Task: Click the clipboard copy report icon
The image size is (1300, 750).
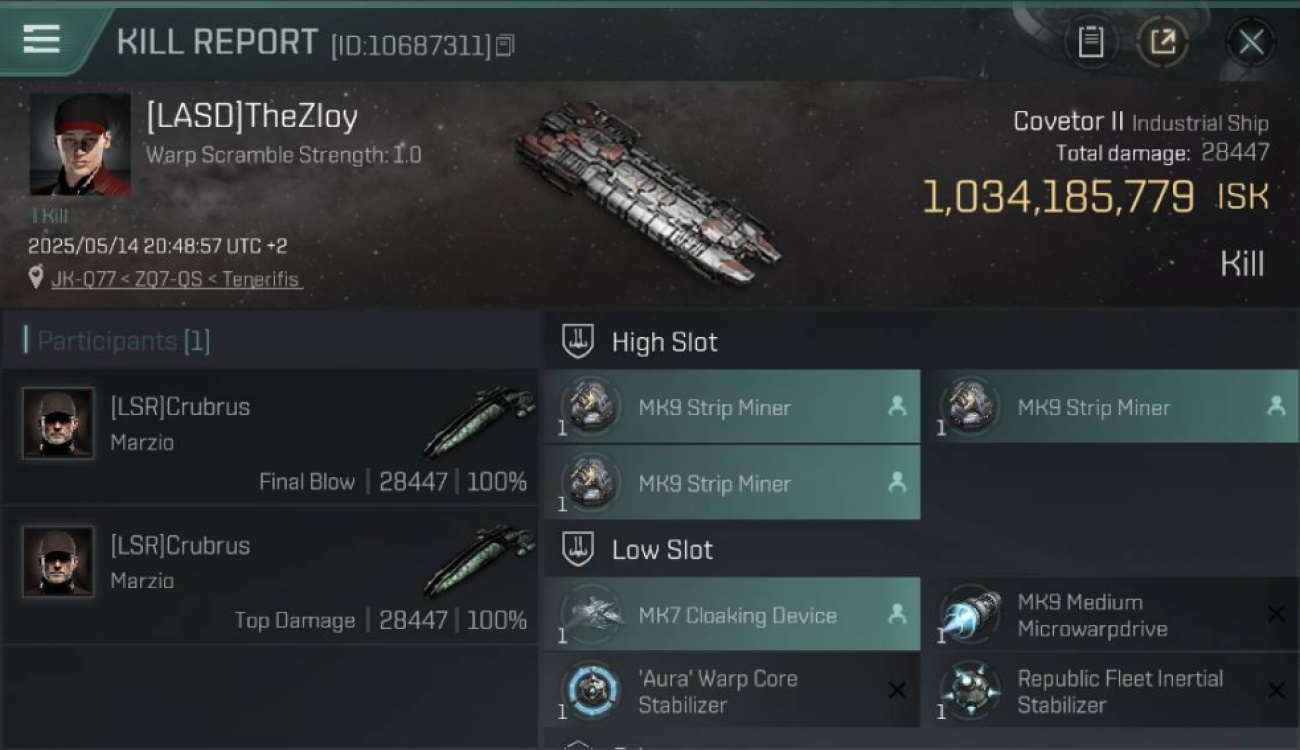Action: (1091, 42)
